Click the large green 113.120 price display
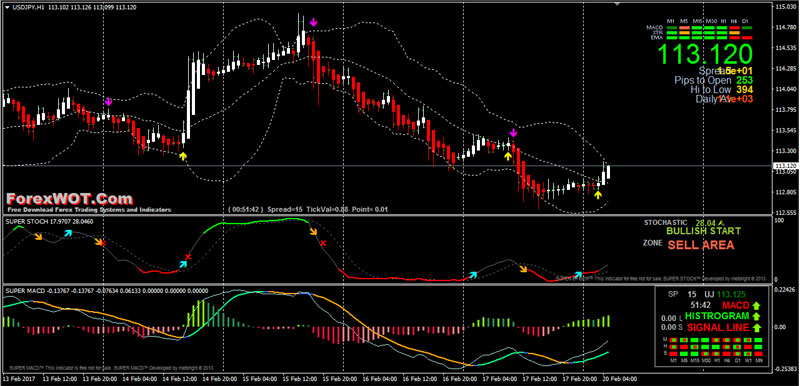This screenshot has height=386, width=800. (705, 54)
